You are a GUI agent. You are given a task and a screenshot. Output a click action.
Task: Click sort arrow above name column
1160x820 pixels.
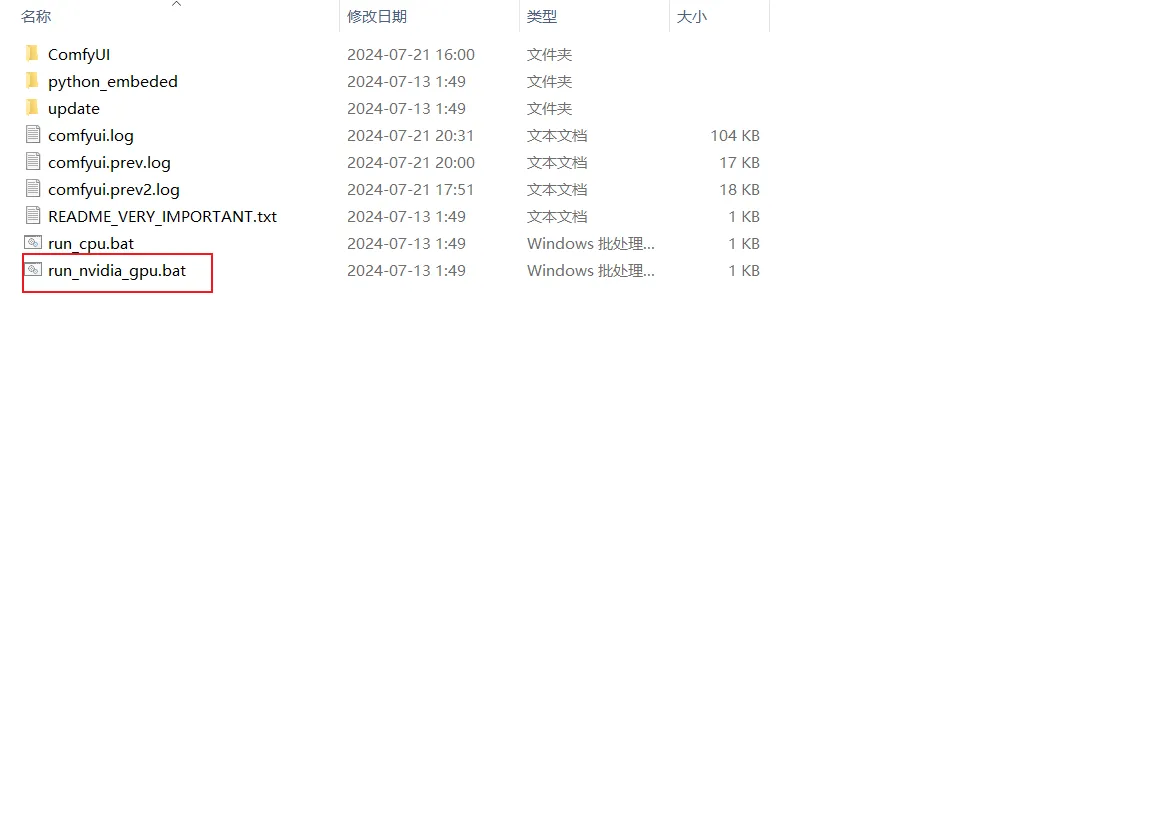[x=176, y=4]
